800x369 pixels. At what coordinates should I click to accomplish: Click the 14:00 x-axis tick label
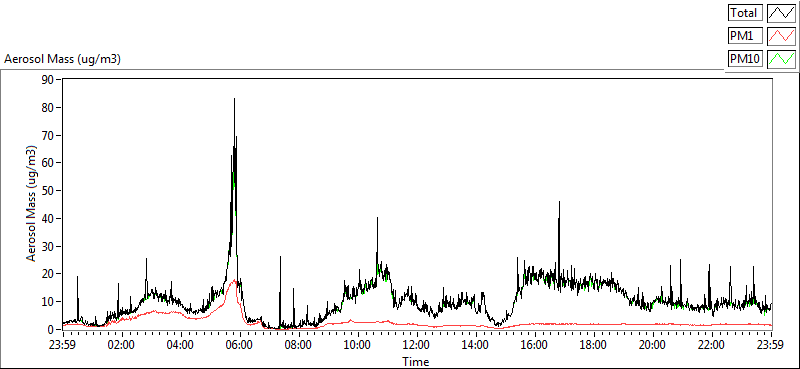click(475, 345)
